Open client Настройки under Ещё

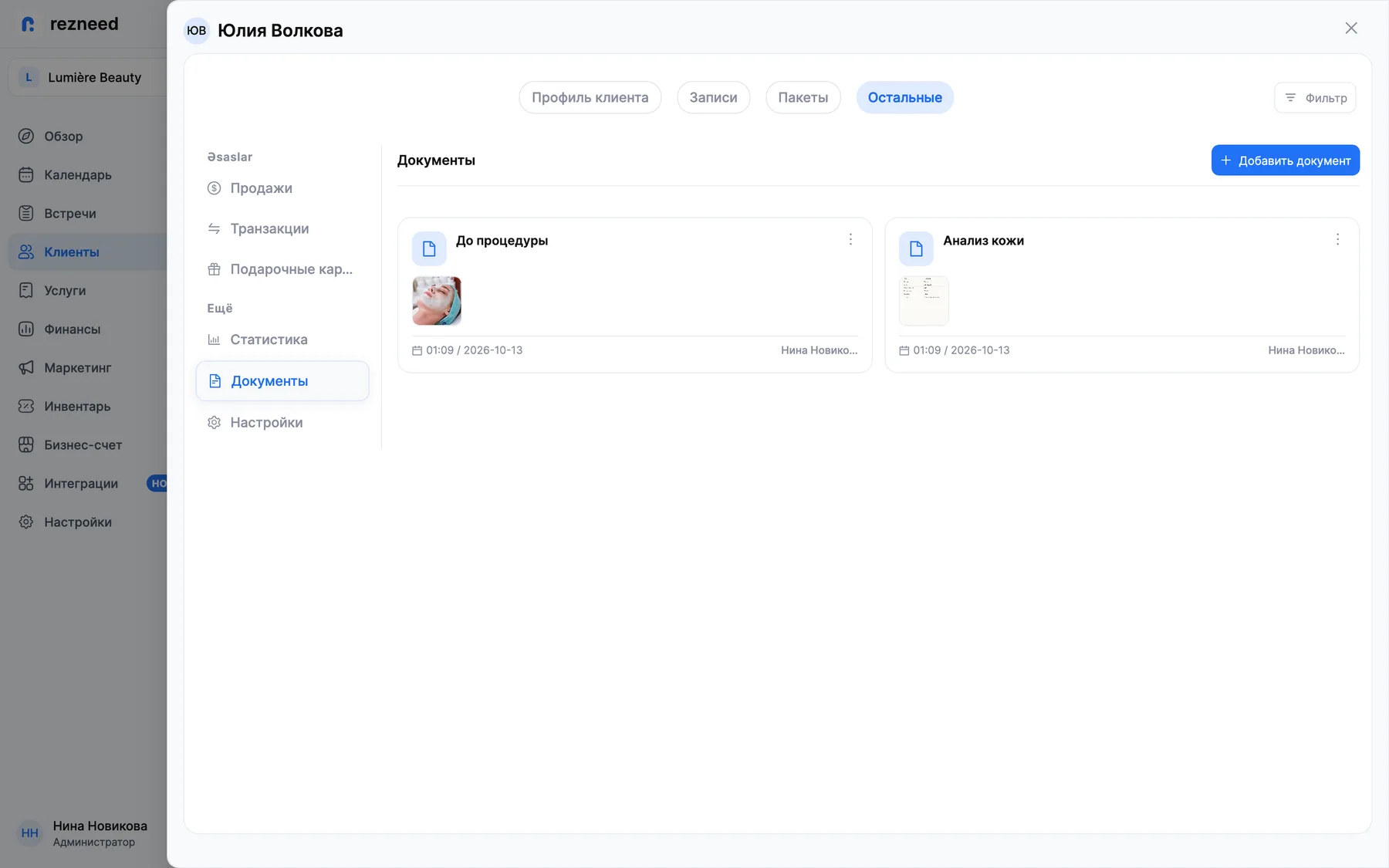[x=282, y=423]
